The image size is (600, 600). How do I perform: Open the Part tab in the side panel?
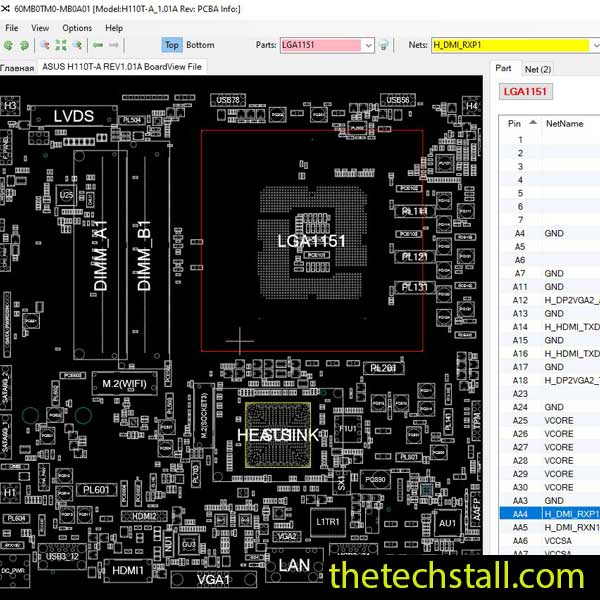503,68
